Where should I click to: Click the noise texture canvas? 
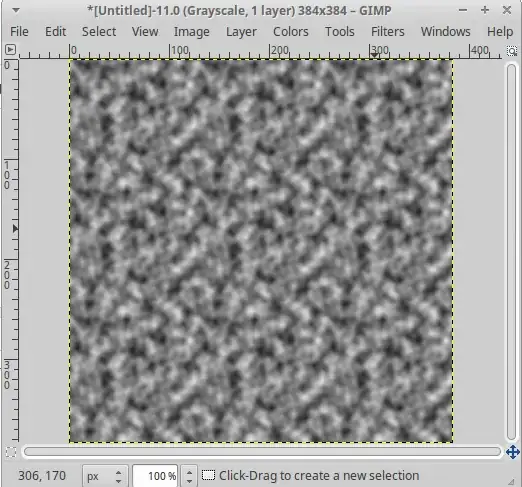(x=261, y=251)
